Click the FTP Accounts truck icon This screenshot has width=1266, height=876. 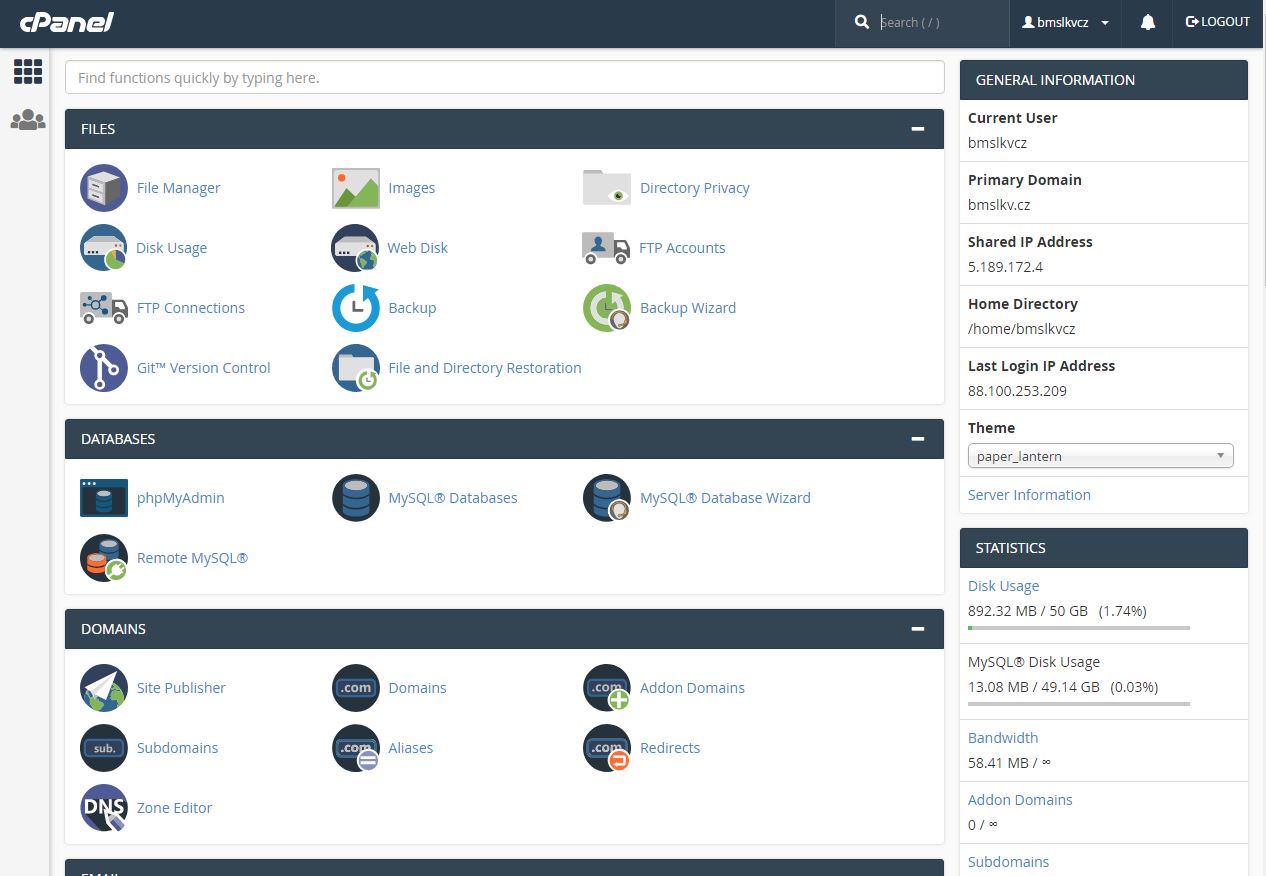tap(606, 248)
